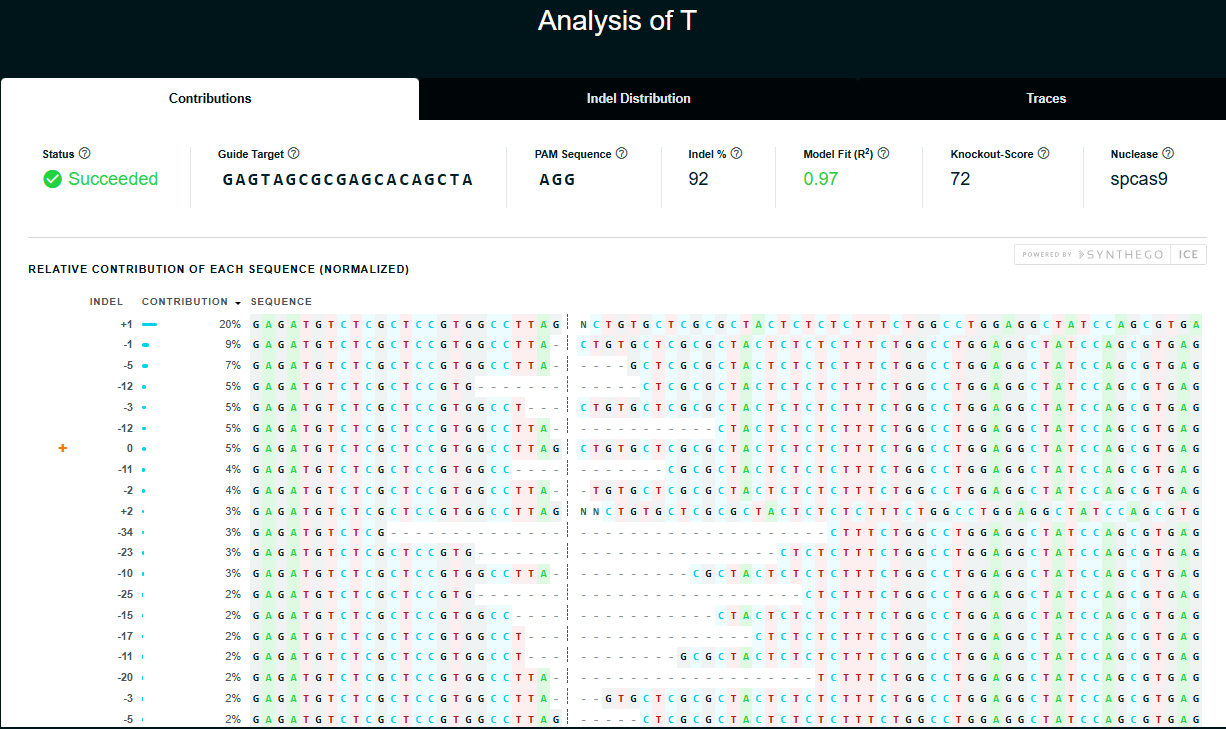Click the INDEL column header
Image resolution: width=1226 pixels, height=729 pixels.
click(x=107, y=301)
